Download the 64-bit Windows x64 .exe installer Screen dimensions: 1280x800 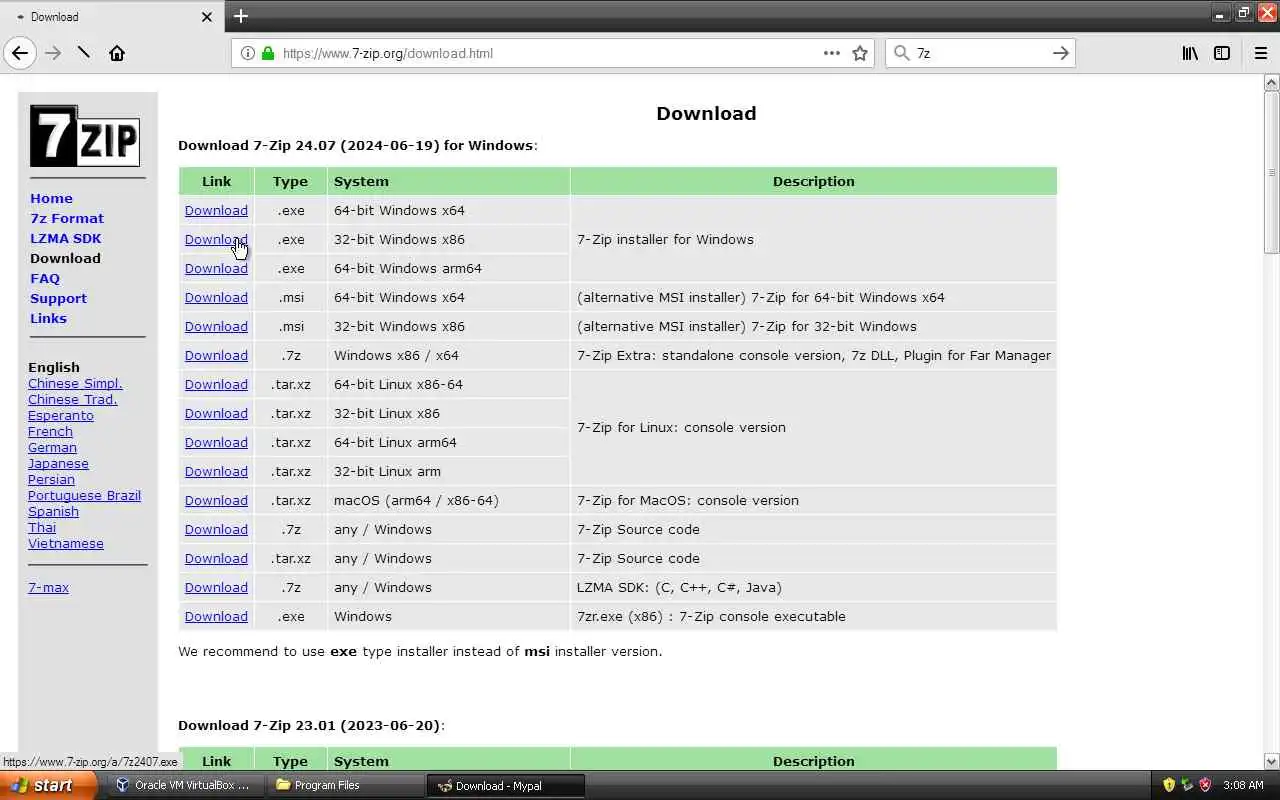[x=216, y=210]
